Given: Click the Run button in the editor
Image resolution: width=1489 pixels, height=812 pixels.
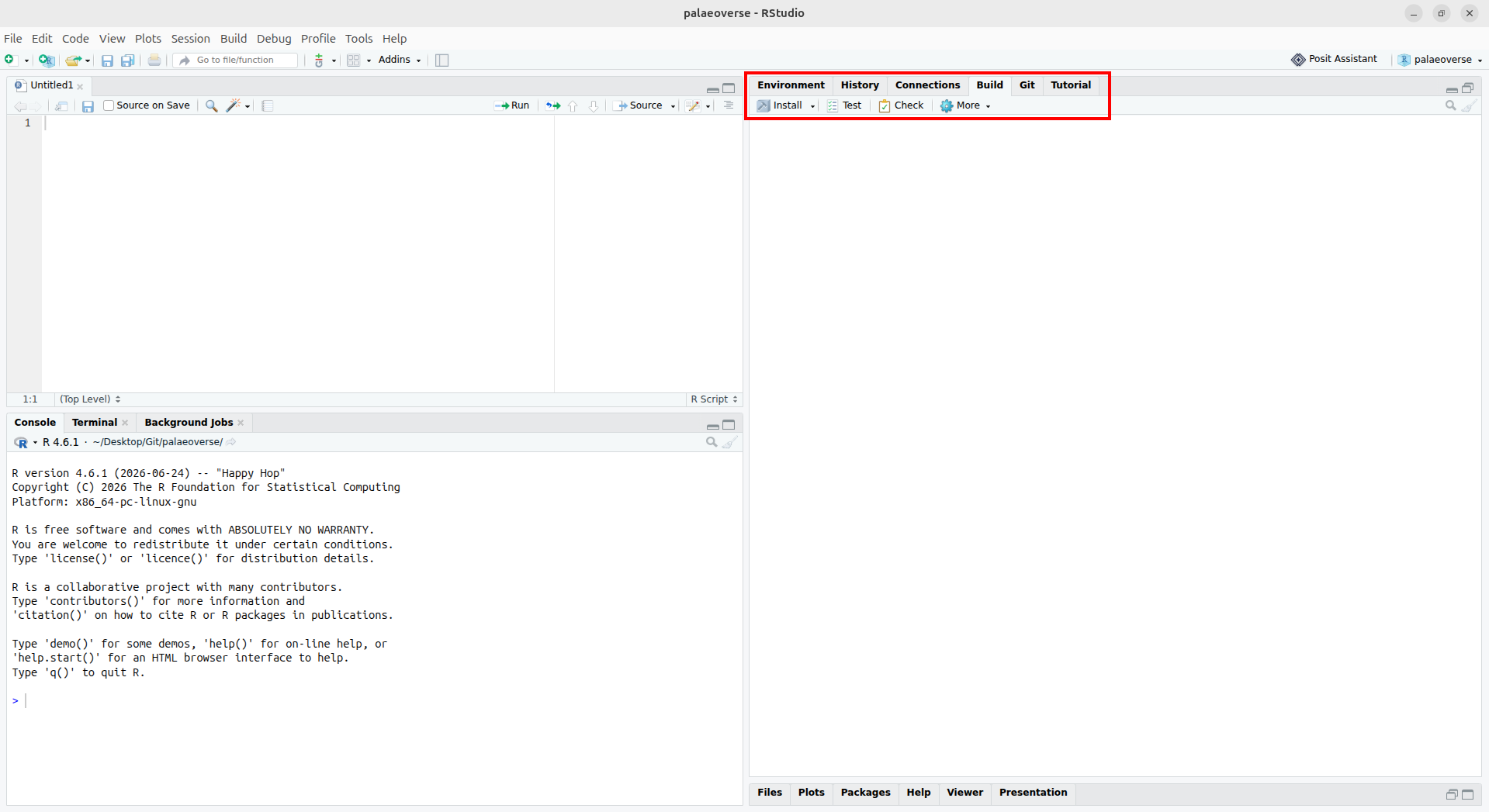Looking at the screenshot, I should tap(512, 105).
